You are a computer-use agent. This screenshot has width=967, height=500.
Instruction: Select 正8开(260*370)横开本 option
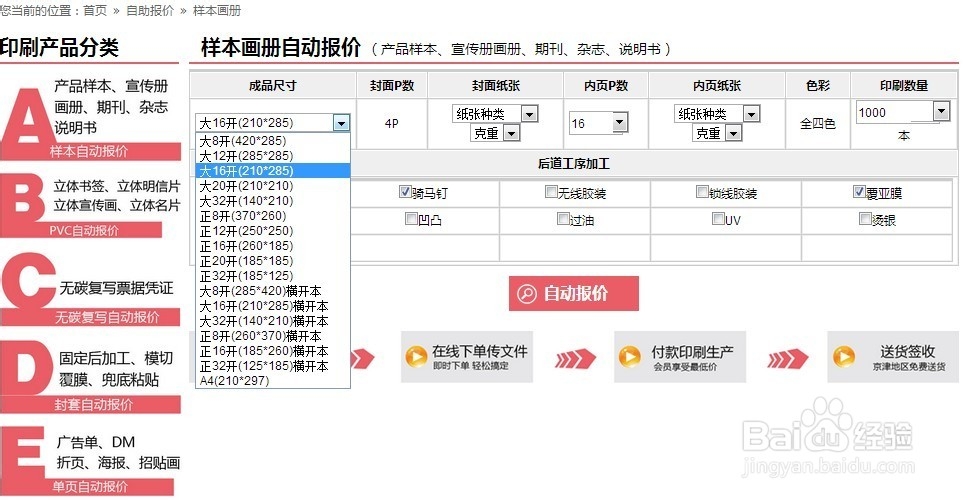click(273, 335)
